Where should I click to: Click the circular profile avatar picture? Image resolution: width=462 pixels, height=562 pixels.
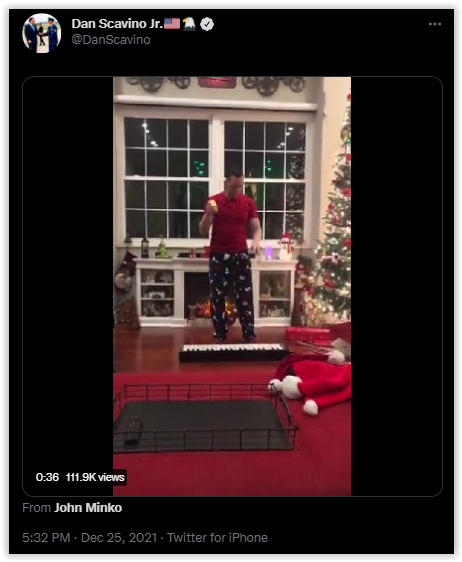click(x=42, y=33)
